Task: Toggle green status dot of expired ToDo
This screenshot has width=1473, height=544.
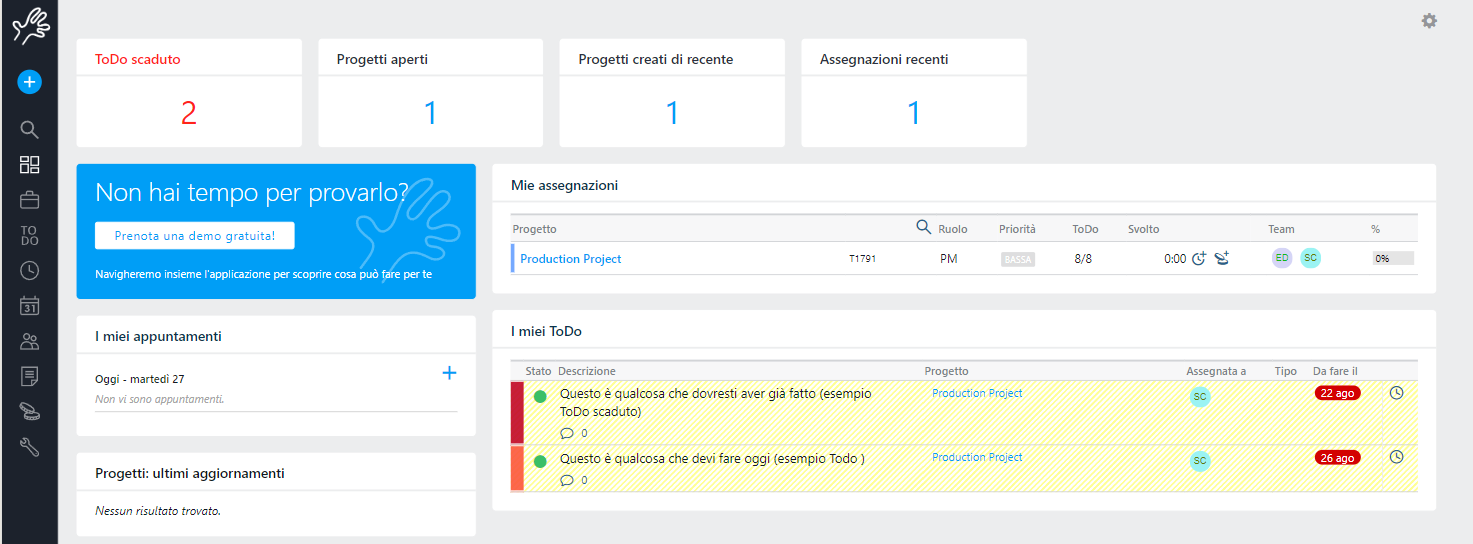Action: [x=540, y=397]
